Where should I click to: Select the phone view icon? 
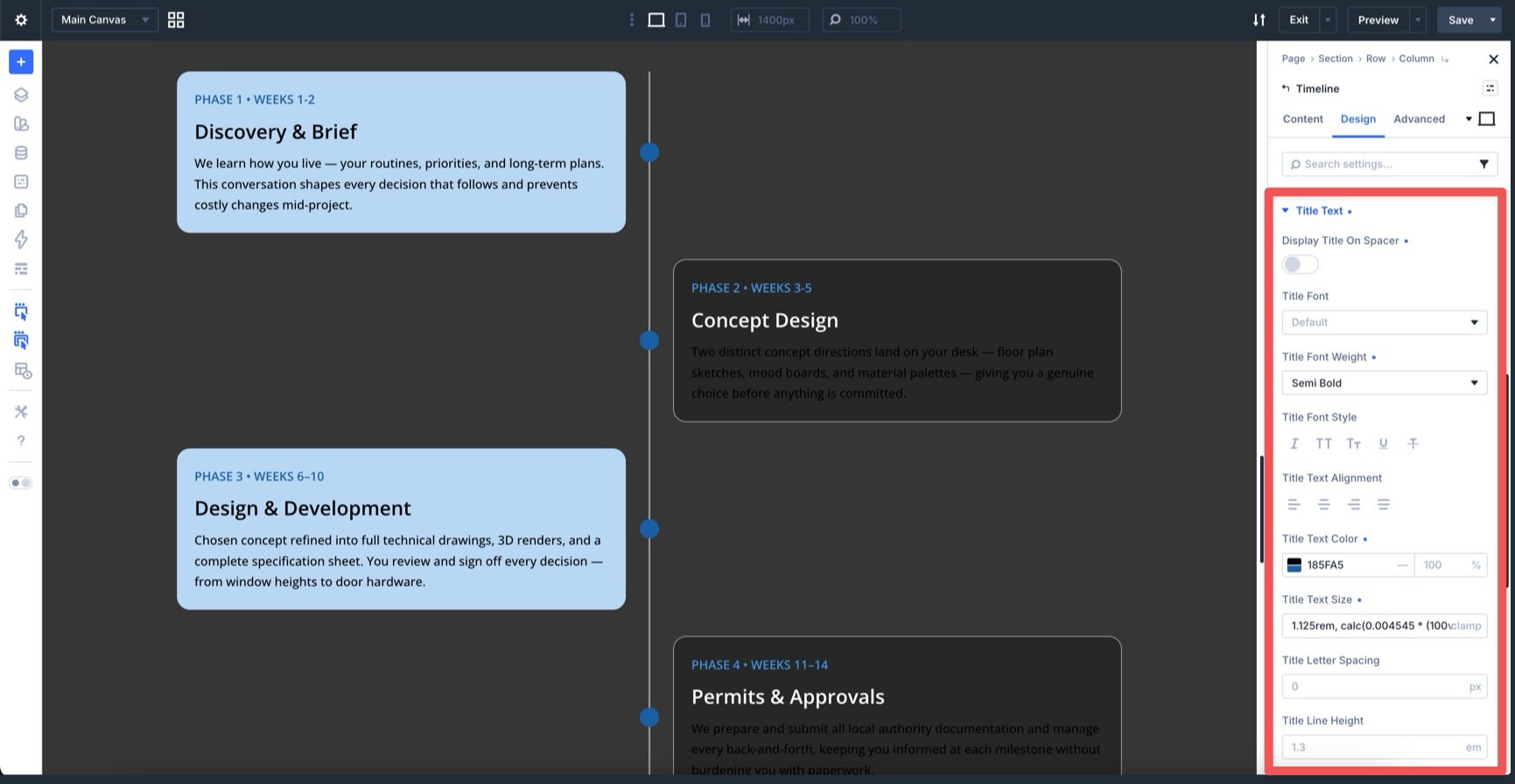pyautogui.click(x=705, y=19)
